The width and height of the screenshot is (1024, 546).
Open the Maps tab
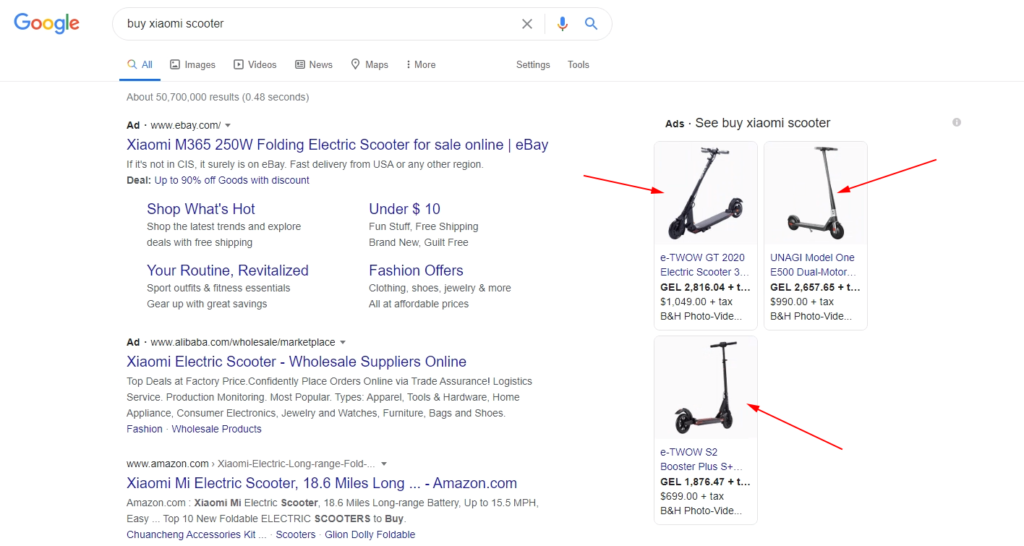(x=370, y=65)
